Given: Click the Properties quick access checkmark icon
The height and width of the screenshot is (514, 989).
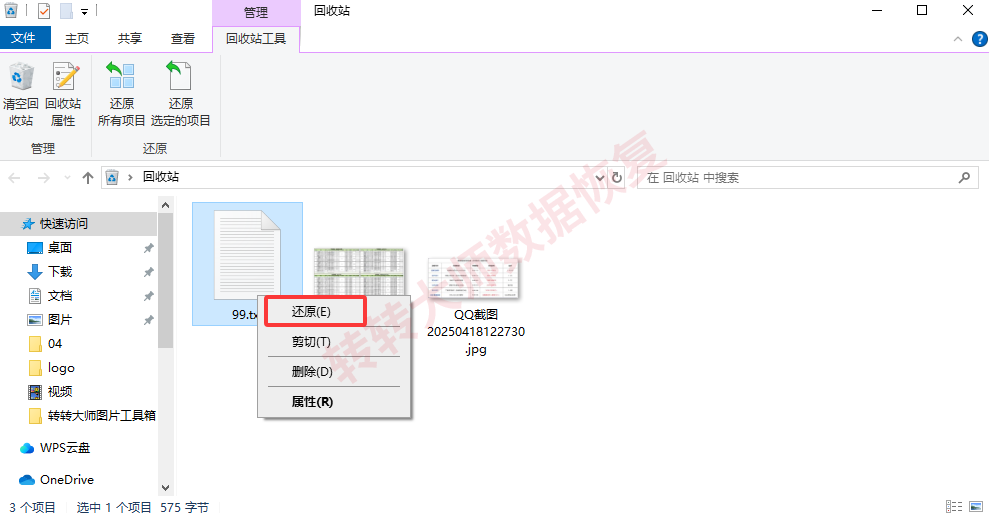Looking at the screenshot, I should tap(44, 11).
